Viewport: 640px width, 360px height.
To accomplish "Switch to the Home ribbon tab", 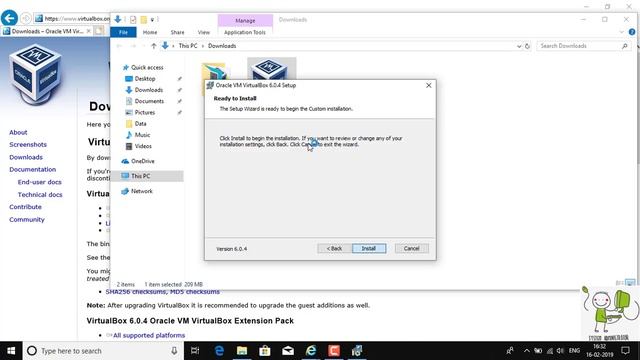I will (150, 32).
